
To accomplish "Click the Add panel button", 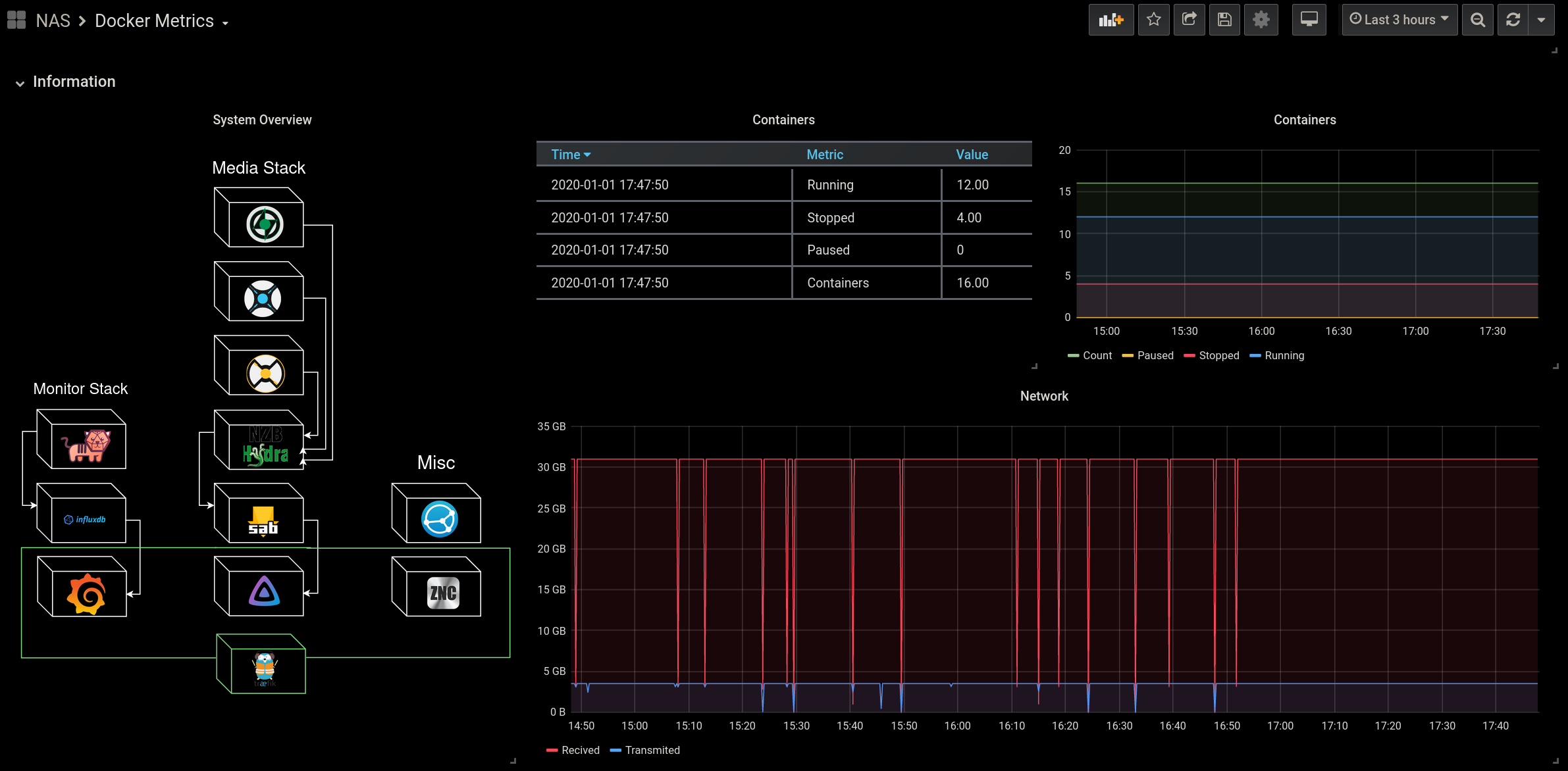I will tap(1111, 20).
